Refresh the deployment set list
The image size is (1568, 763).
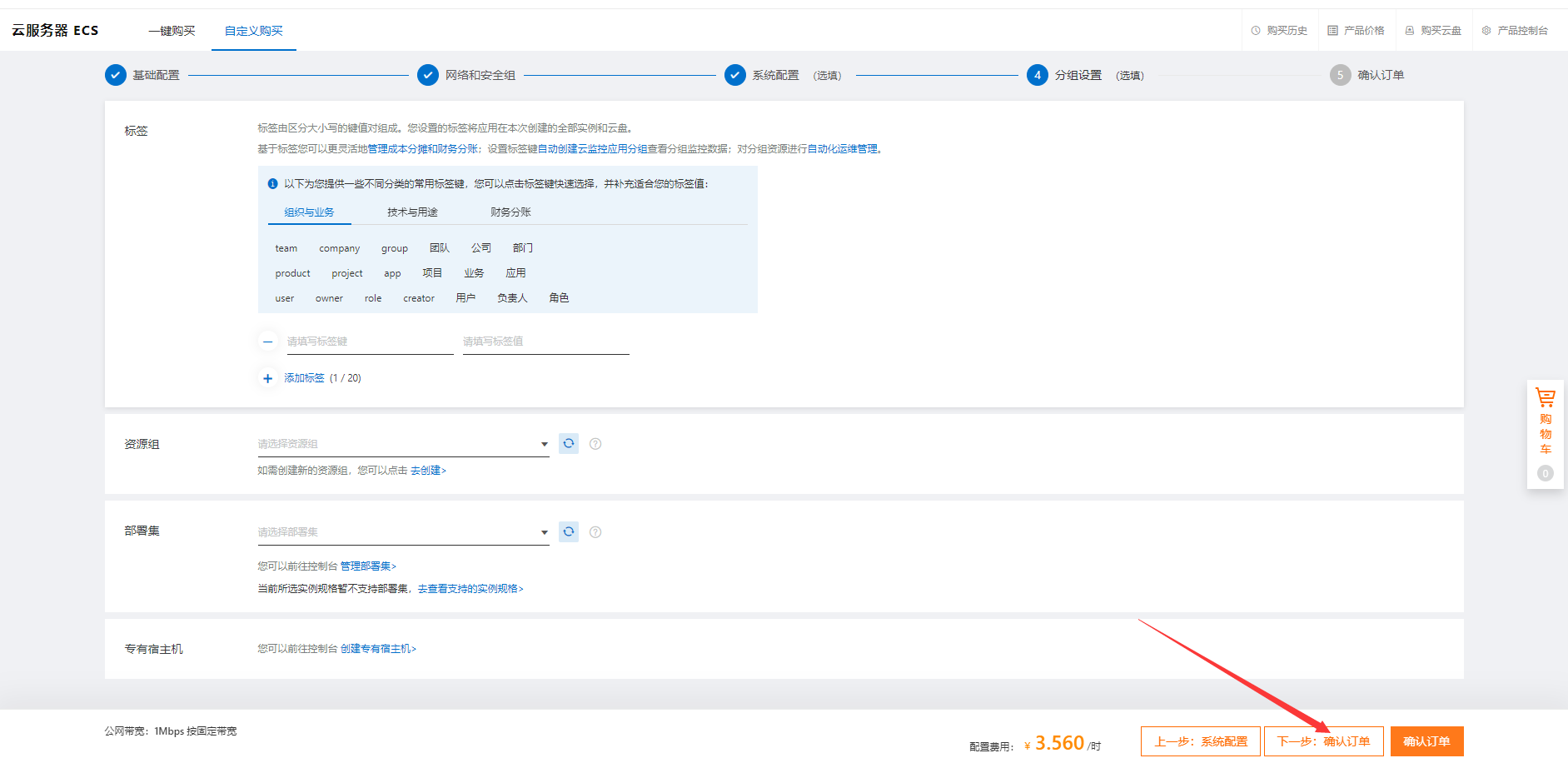(x=569, y=532)
